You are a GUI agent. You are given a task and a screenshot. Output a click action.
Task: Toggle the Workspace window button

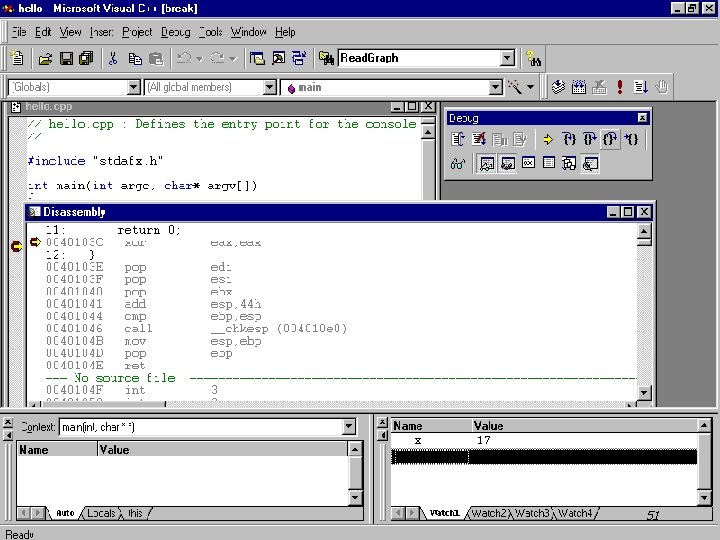point(257,58)
